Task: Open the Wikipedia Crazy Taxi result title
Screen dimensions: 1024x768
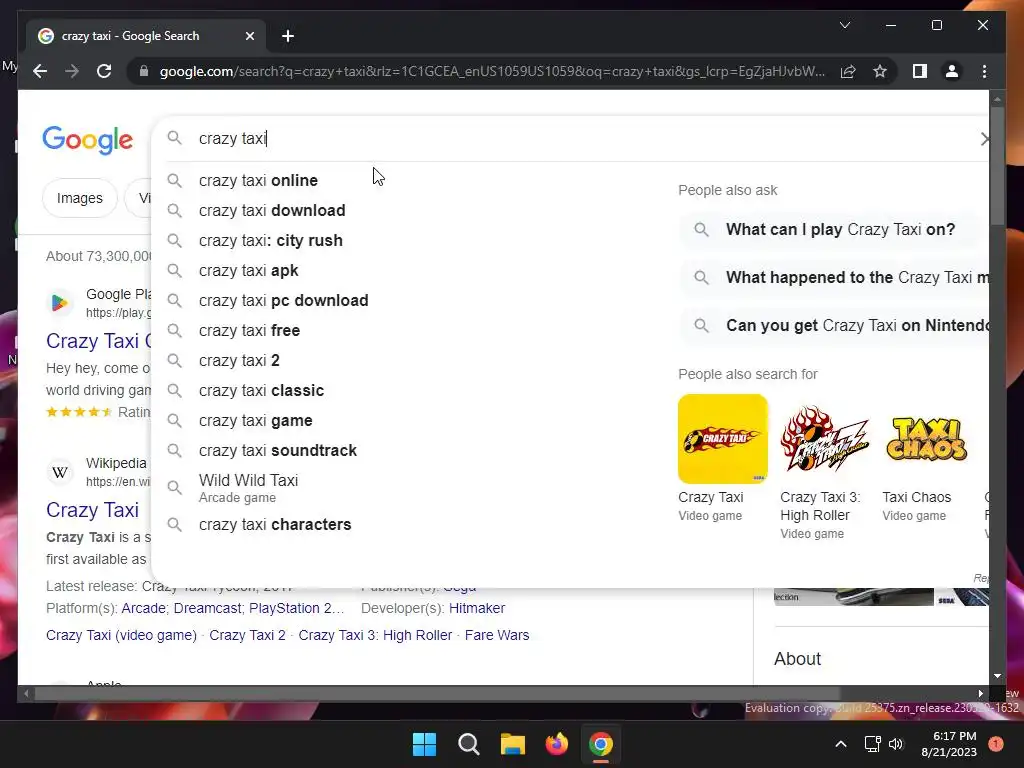Action: (92, 510)
